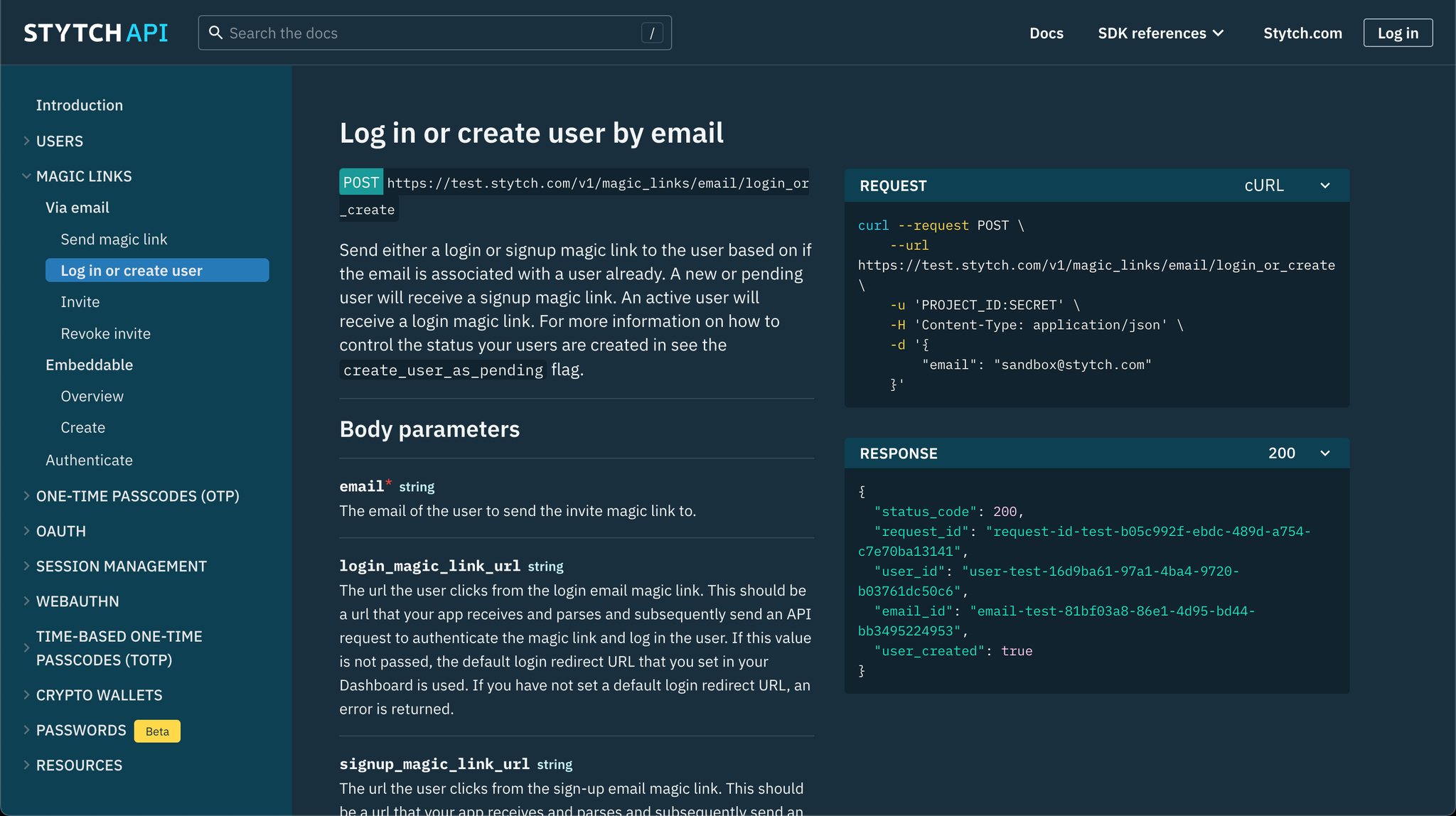The image size is (1456, 816).
Task: Select Log in or create user item
Action: tap(157, 270)
